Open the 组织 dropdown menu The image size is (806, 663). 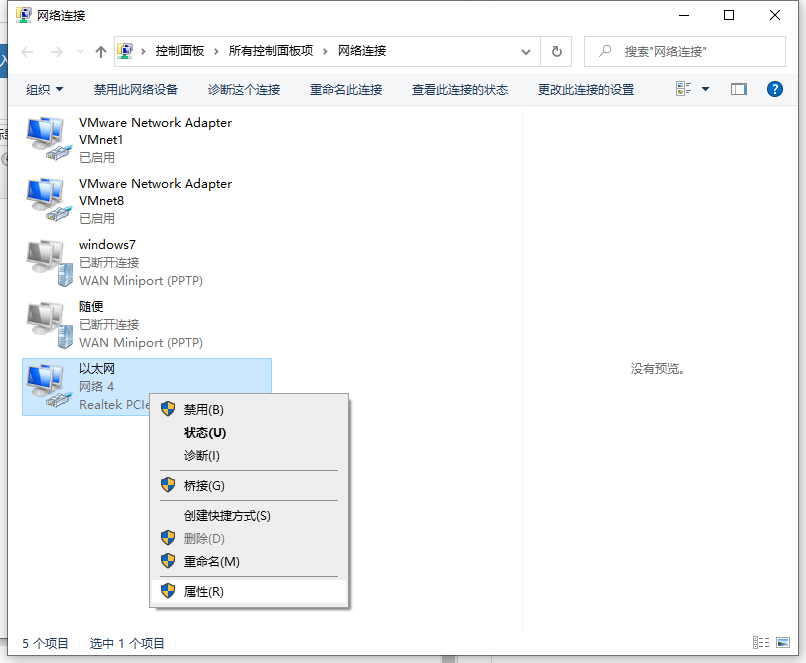[45, 89]
